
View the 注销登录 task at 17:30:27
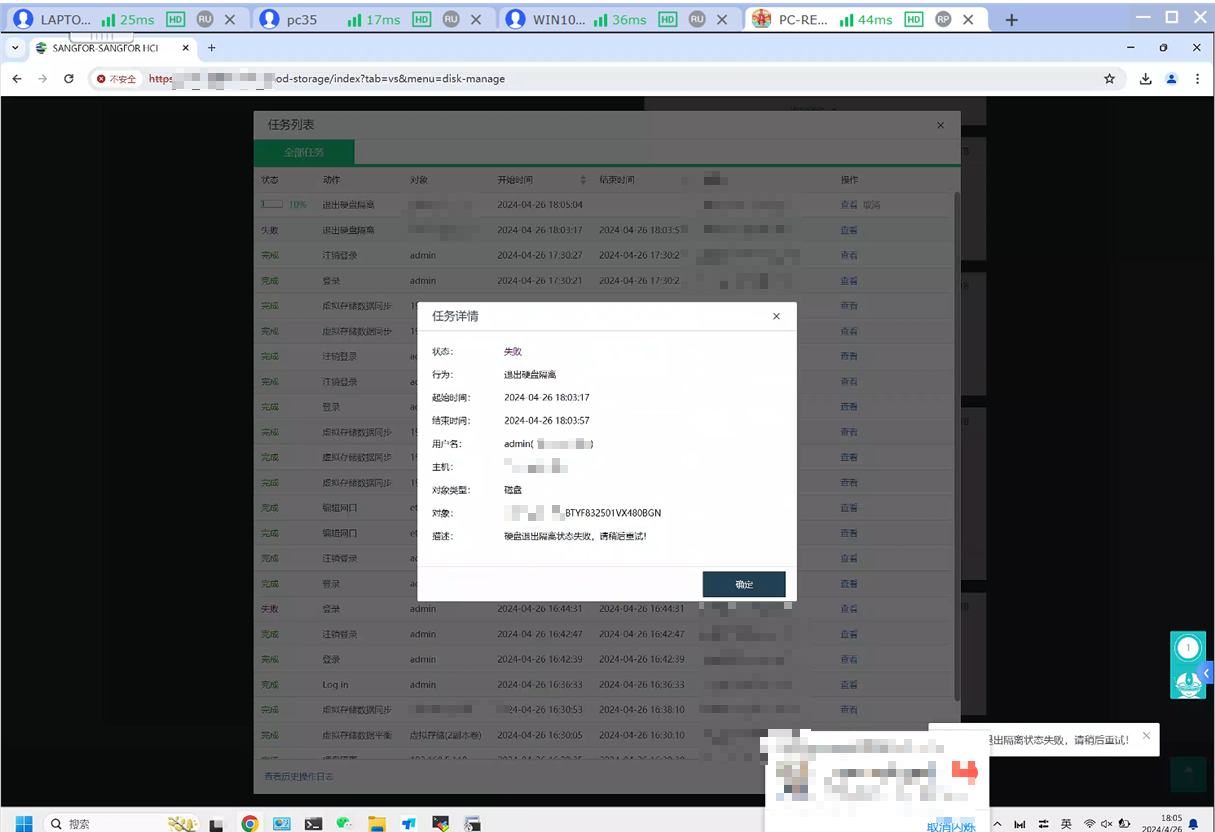849,255
